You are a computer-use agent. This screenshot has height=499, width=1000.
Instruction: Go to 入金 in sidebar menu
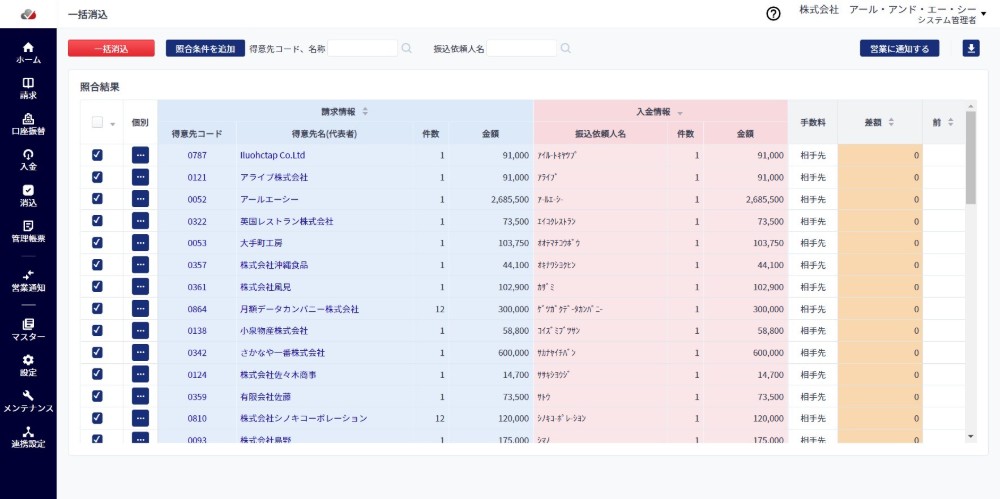28,159
